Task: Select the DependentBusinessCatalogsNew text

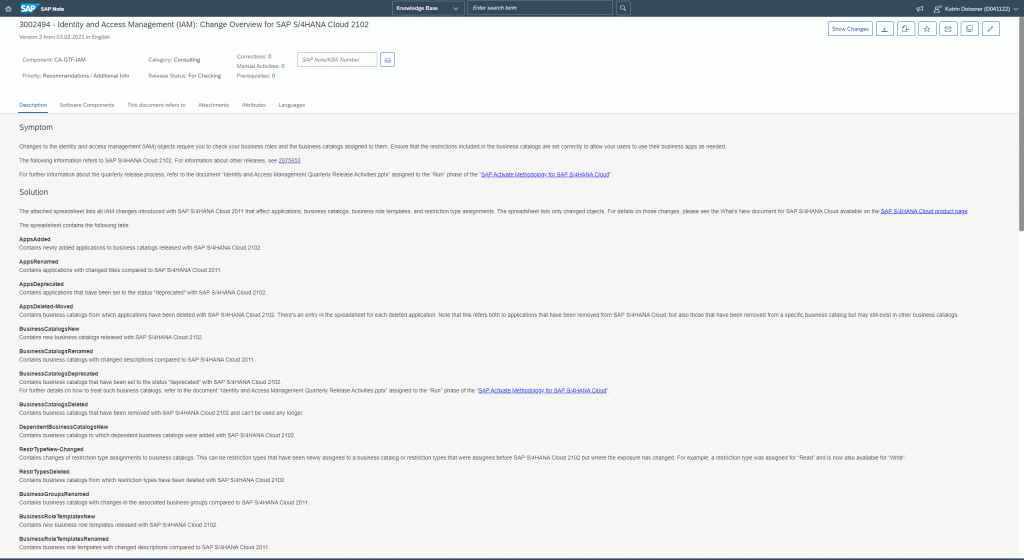Action: (63, 427)
